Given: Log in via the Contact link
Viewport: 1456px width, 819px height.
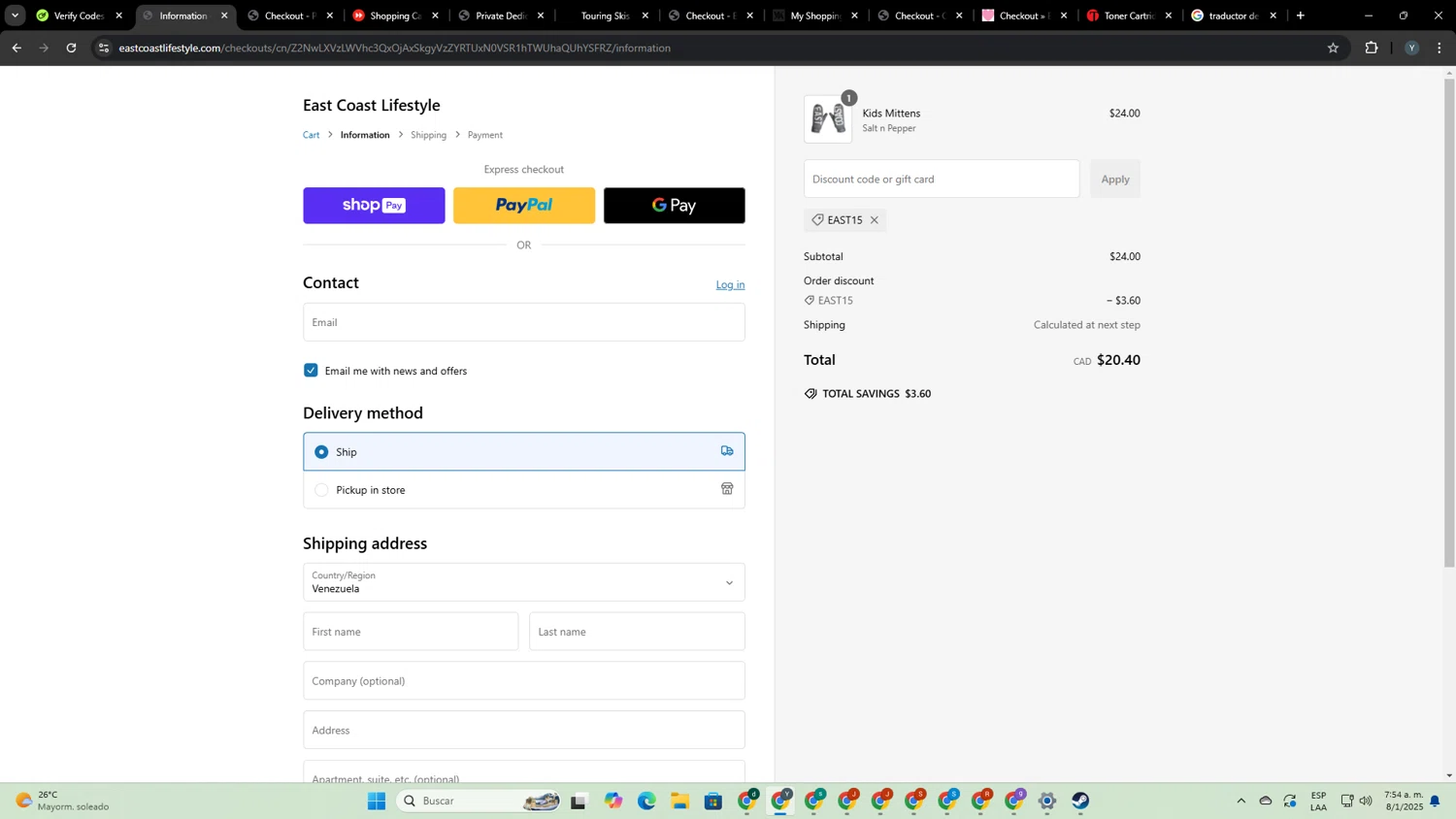Looking at the screenshot, I should [730, 284].
